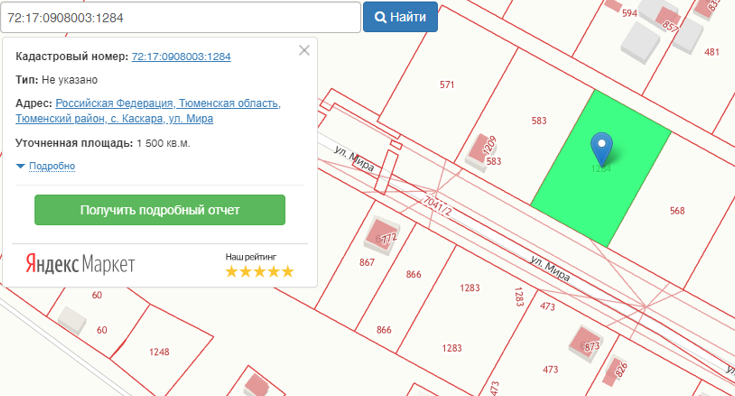Open the Яндекс Маркет logo
Image resolution: width=735 pixels, height=396 pixels.
coord(80,264)
